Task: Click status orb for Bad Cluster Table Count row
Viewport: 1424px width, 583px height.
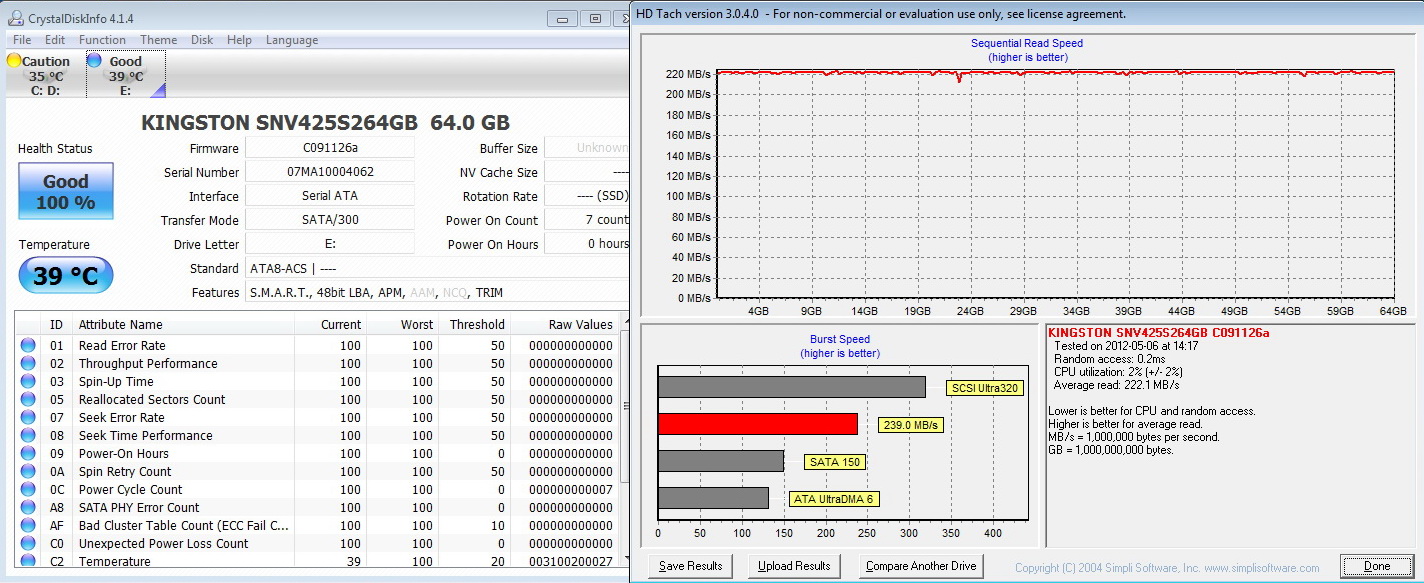Action: click(x=28, y=526)
